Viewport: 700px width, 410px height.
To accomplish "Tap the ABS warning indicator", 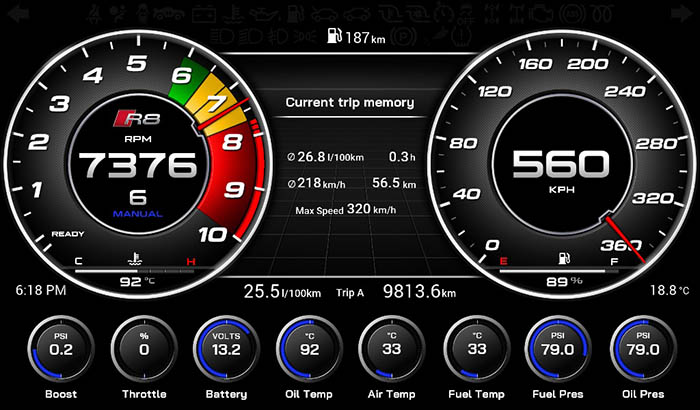I will pos(572,14).
